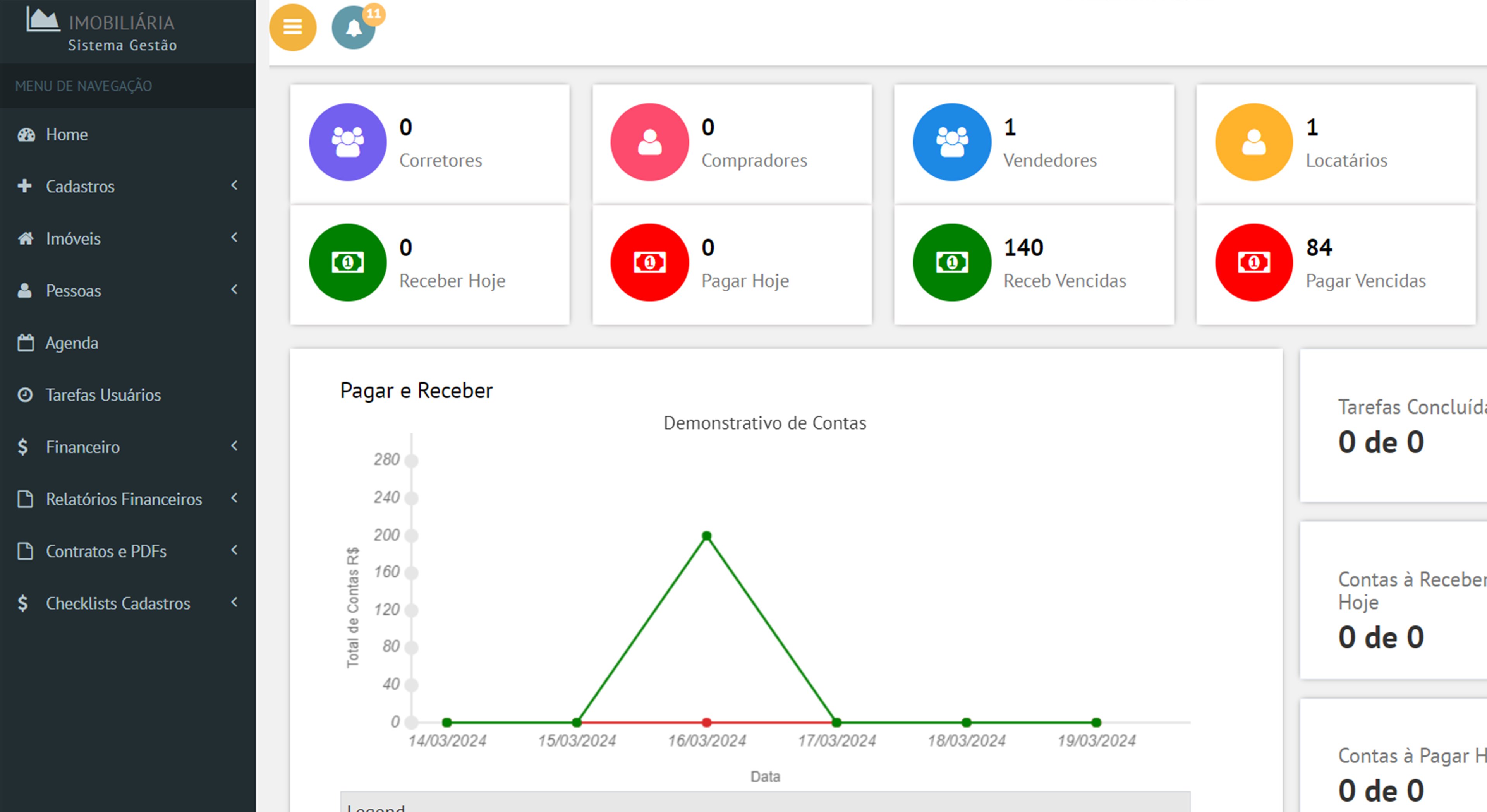Screen dimensions: 1487x812
Task: Click the Demonstrativo de Contas chart title
Action: pyautogui.click(x=764, y=423)
